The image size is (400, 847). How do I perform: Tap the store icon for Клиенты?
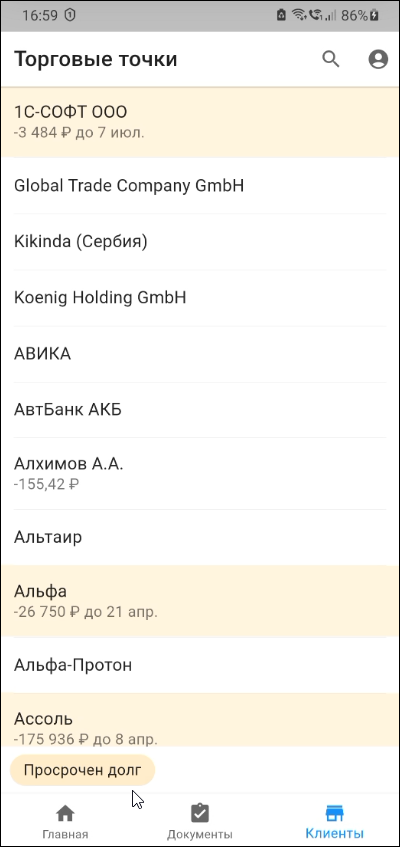[x=334, y=813]
